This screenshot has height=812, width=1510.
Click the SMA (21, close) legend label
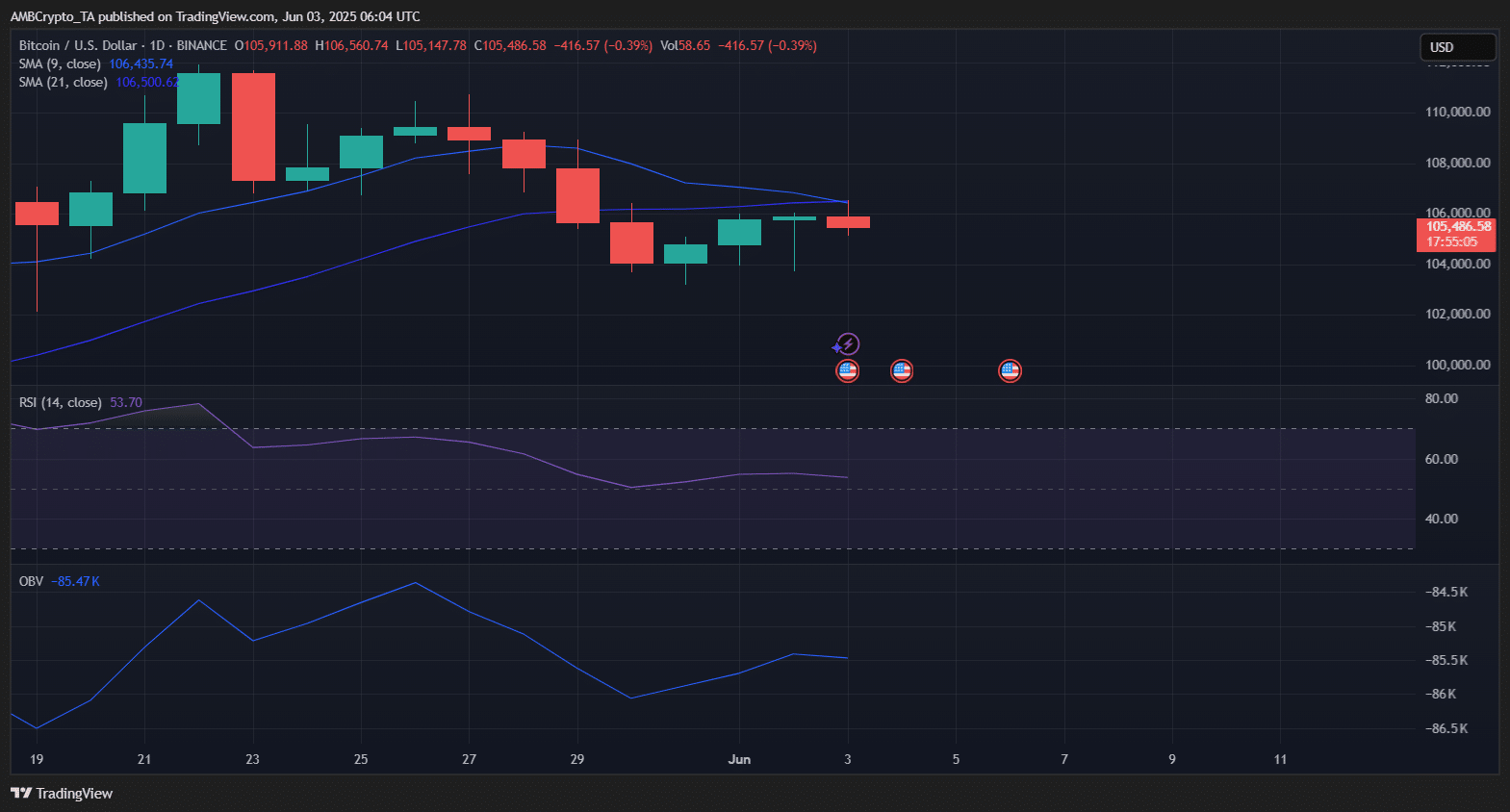63,82
